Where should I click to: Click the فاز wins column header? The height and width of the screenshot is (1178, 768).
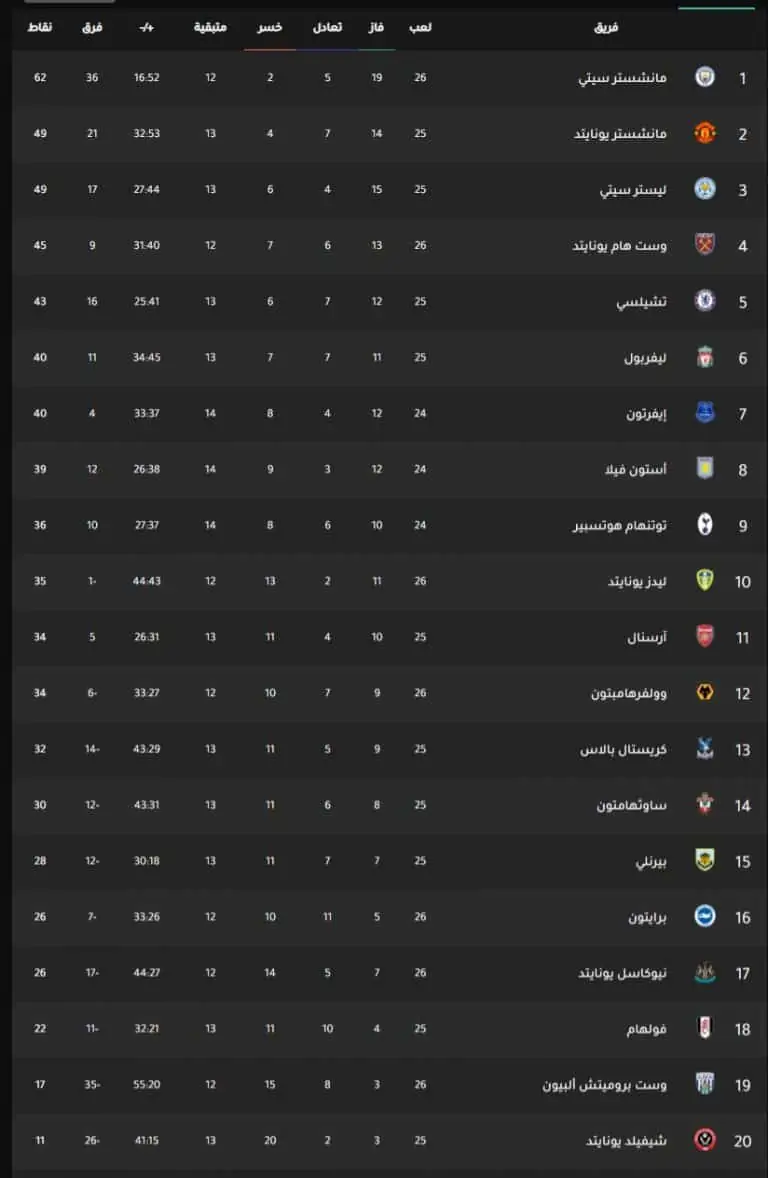click(x=376, y=27)
